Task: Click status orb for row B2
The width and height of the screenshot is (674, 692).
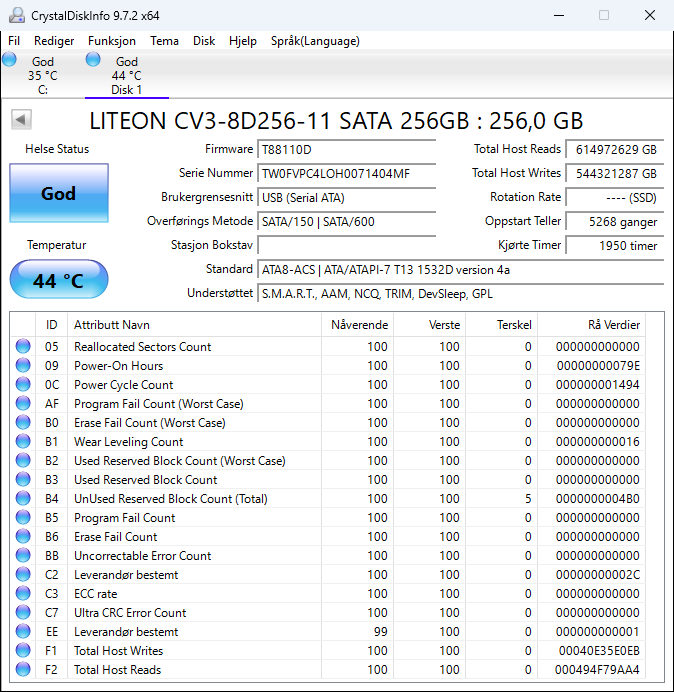Action: (x=23, y=460)
